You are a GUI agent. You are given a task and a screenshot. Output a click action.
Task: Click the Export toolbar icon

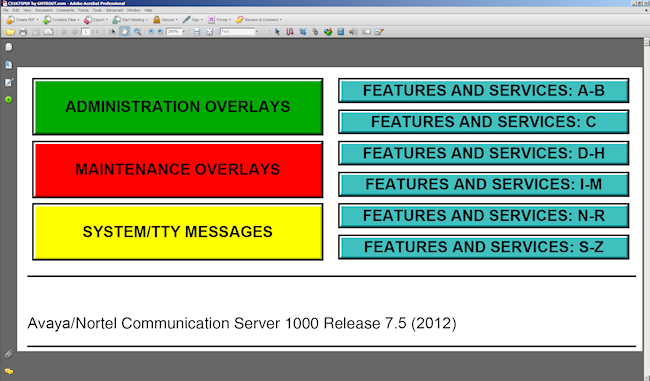(87, 19)
